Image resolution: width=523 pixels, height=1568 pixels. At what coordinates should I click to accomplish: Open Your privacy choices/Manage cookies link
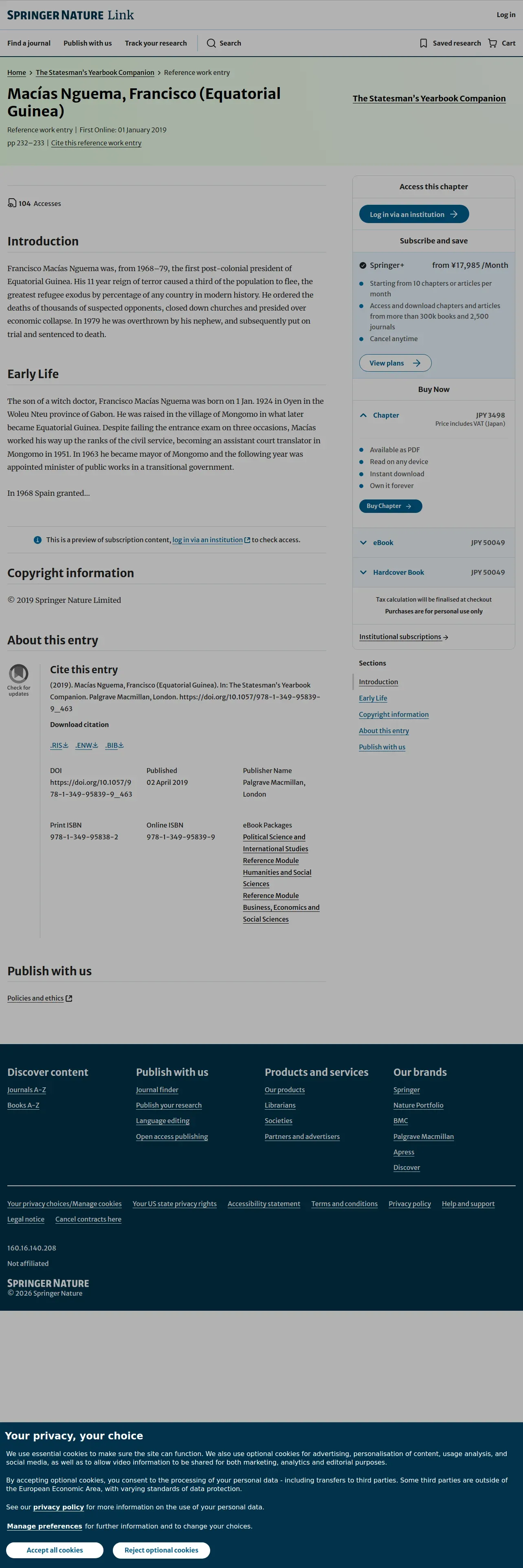coord(64,1203)
